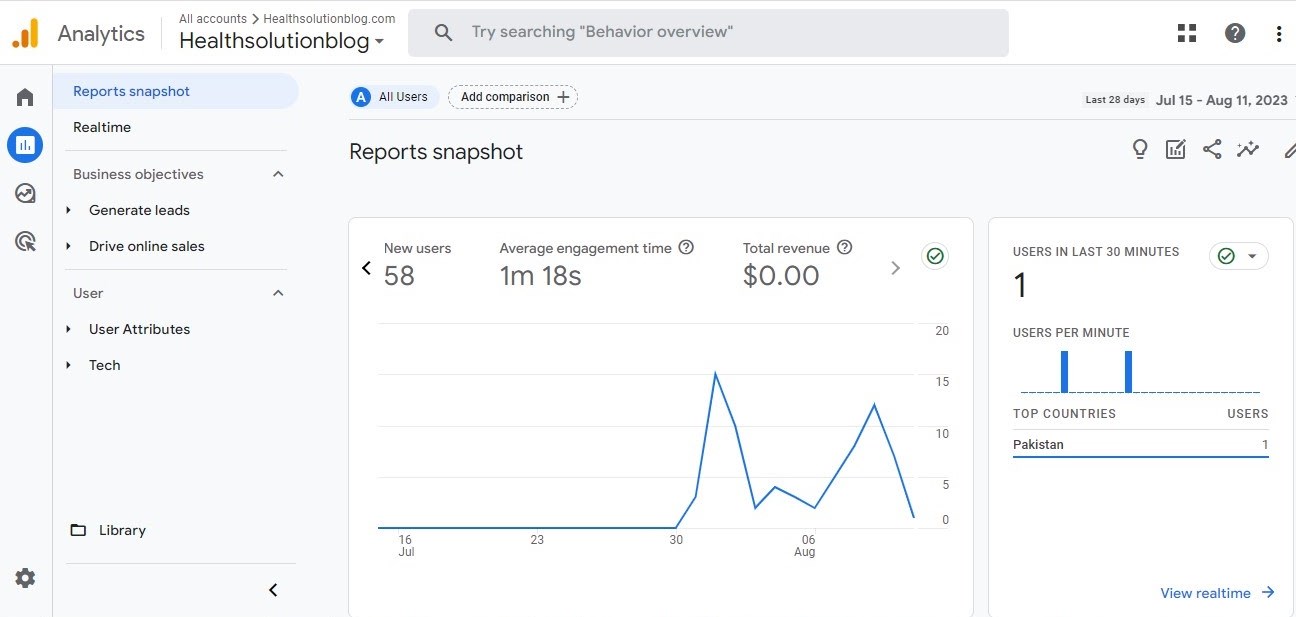
Task: Go to next metric arrow
Action: point(895,268)
